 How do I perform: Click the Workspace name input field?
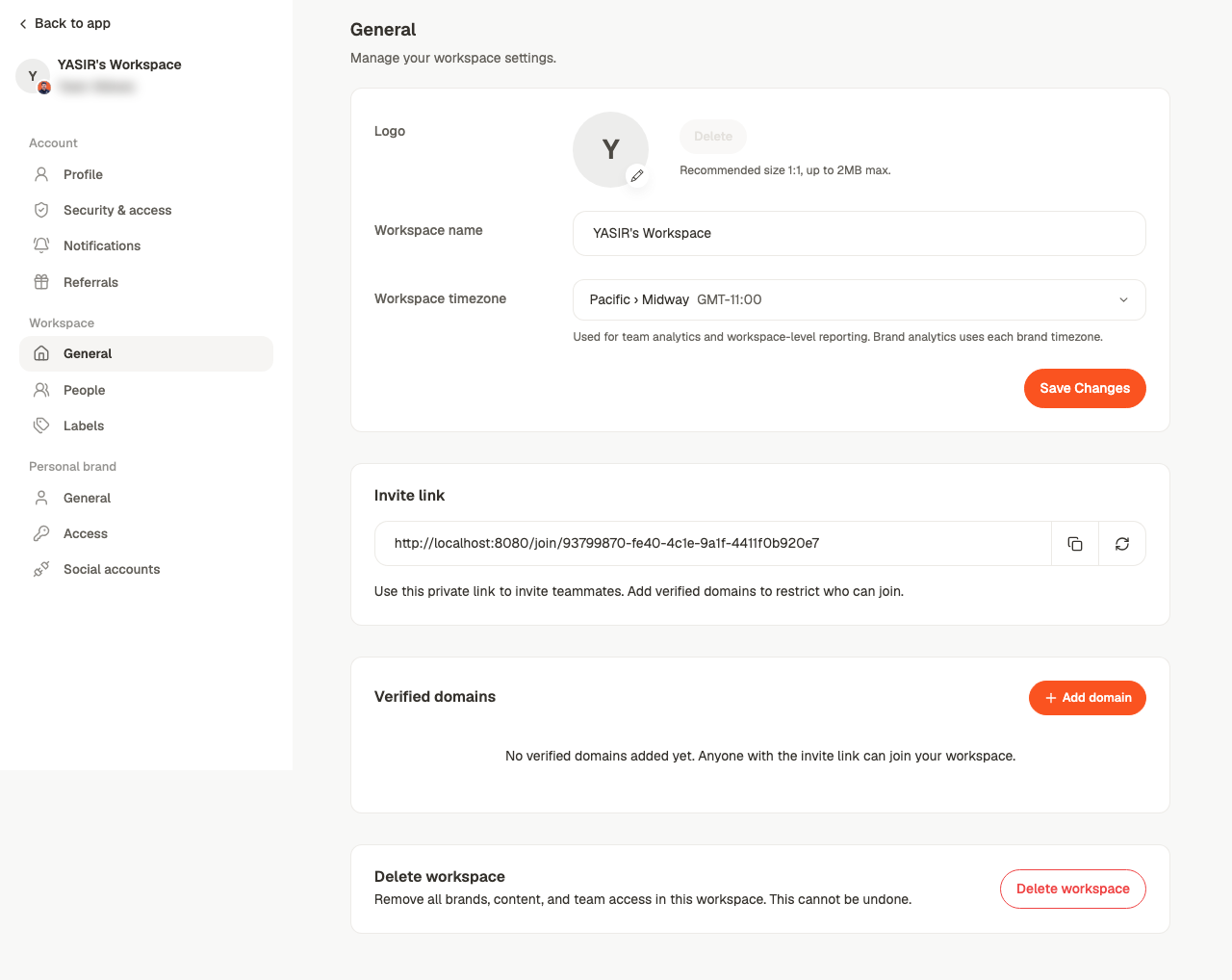[x=860, y=233]
